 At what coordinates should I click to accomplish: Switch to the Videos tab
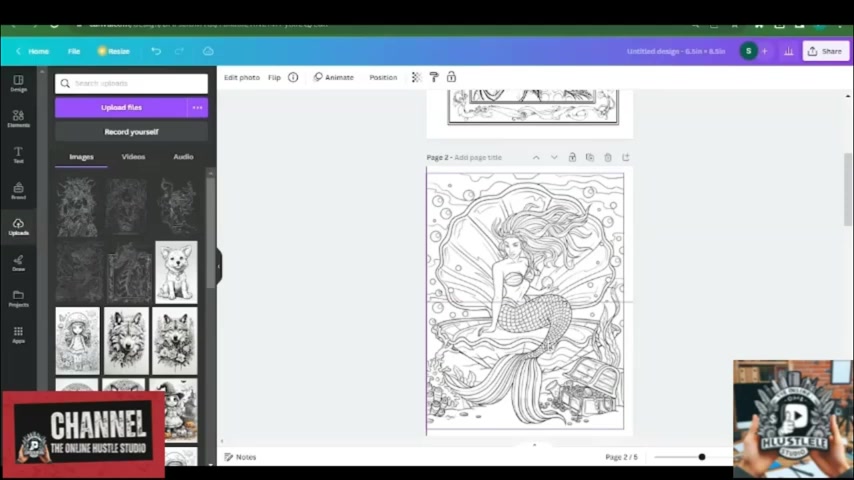point(133,157)
